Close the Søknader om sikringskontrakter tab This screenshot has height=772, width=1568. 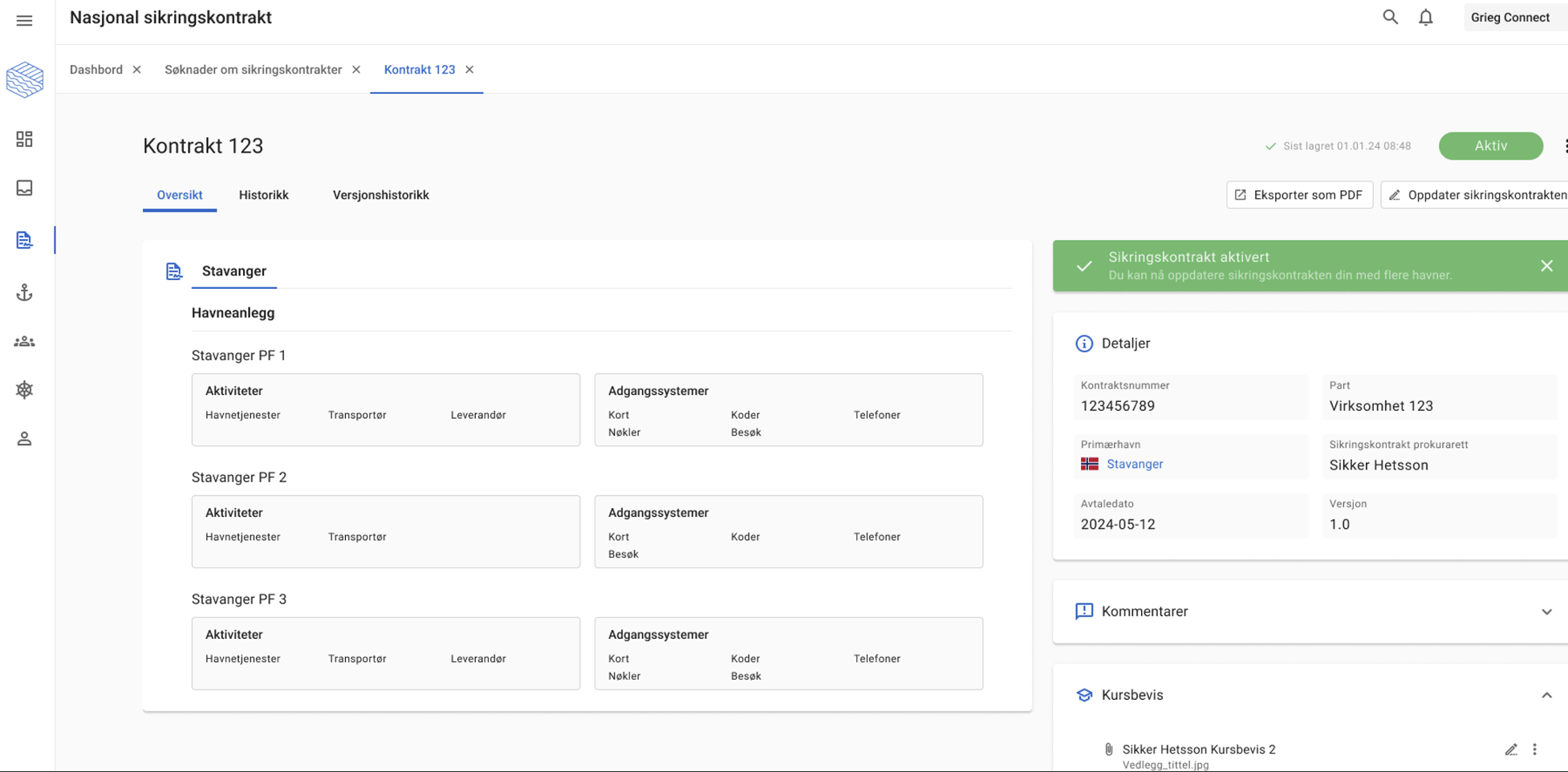tap(356, 70)
